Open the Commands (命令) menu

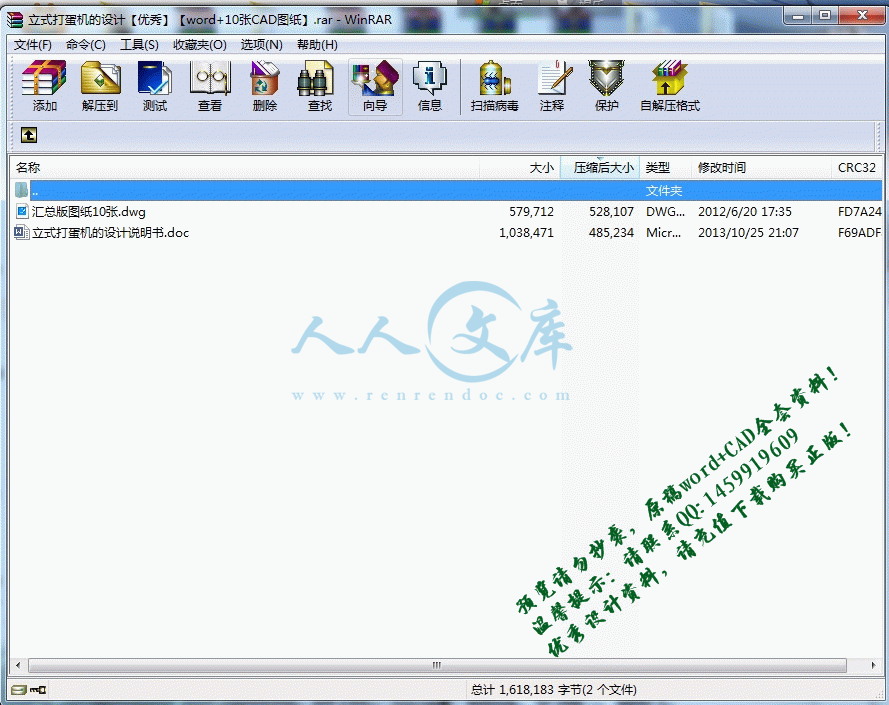click(x=86, y=45)
